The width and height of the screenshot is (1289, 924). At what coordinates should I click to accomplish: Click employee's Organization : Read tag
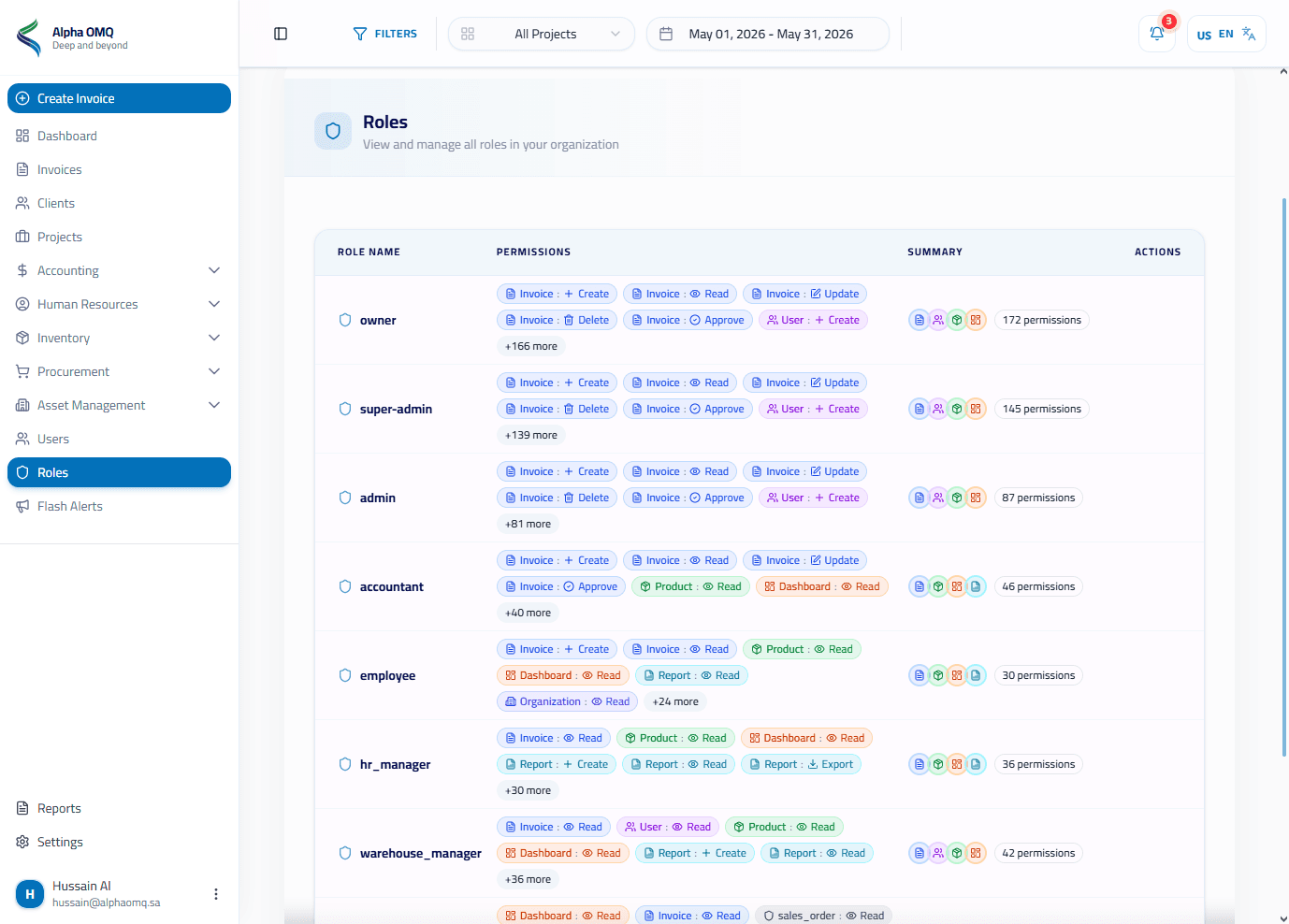tap(567, 701)
